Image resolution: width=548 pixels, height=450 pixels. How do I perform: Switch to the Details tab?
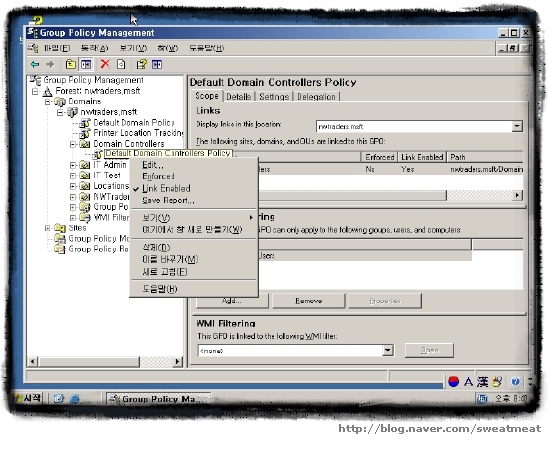pyautogui.click(x=239, y=97)
